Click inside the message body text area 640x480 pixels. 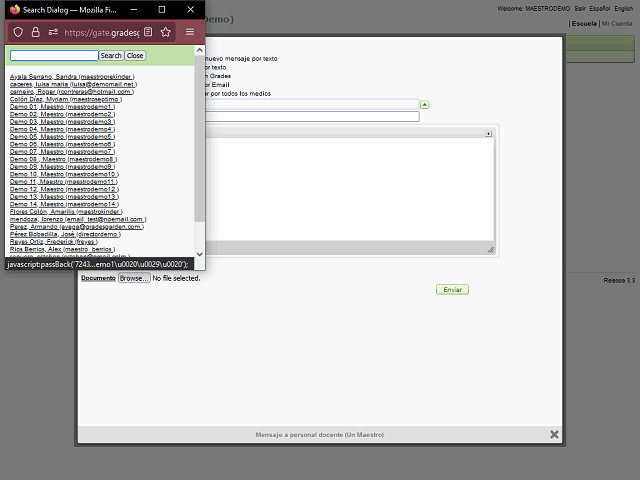click(x=350, y=189)
